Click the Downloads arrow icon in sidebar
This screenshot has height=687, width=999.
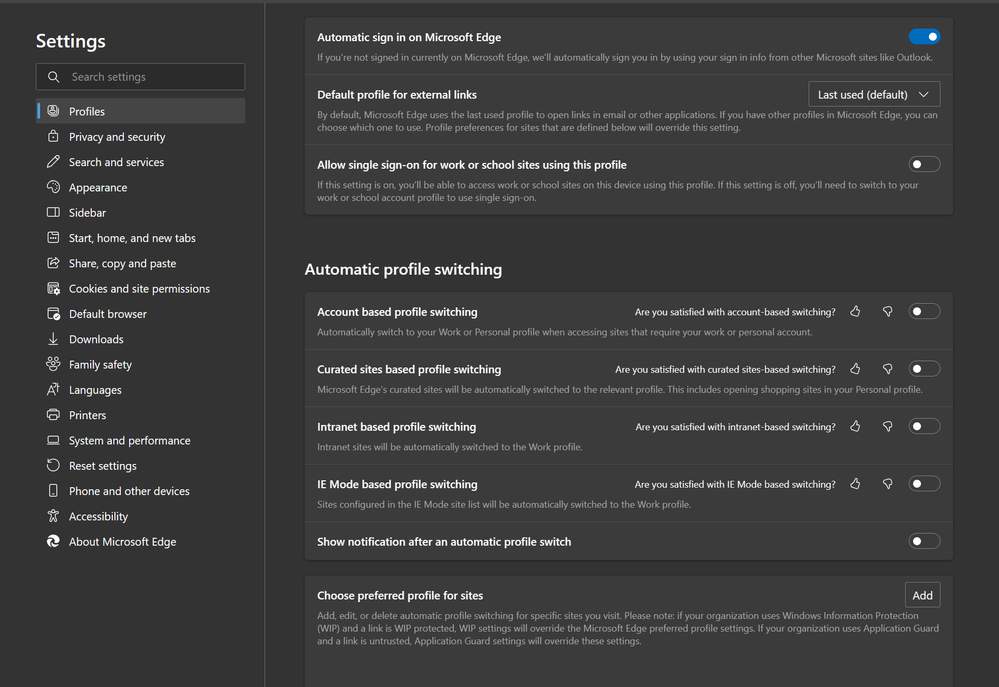pos(53,339)
